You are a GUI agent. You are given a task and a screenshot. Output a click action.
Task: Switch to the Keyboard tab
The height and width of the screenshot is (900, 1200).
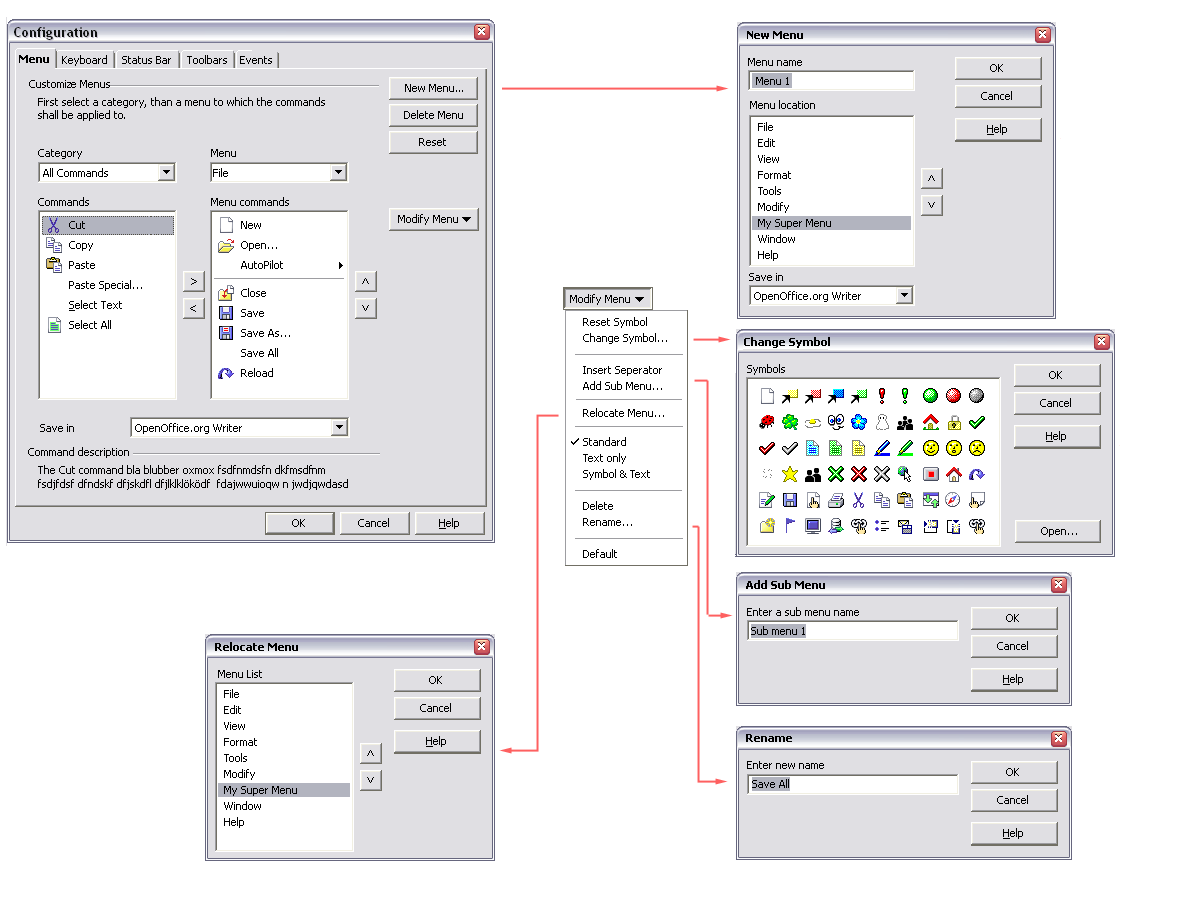[x=85, y=60]
